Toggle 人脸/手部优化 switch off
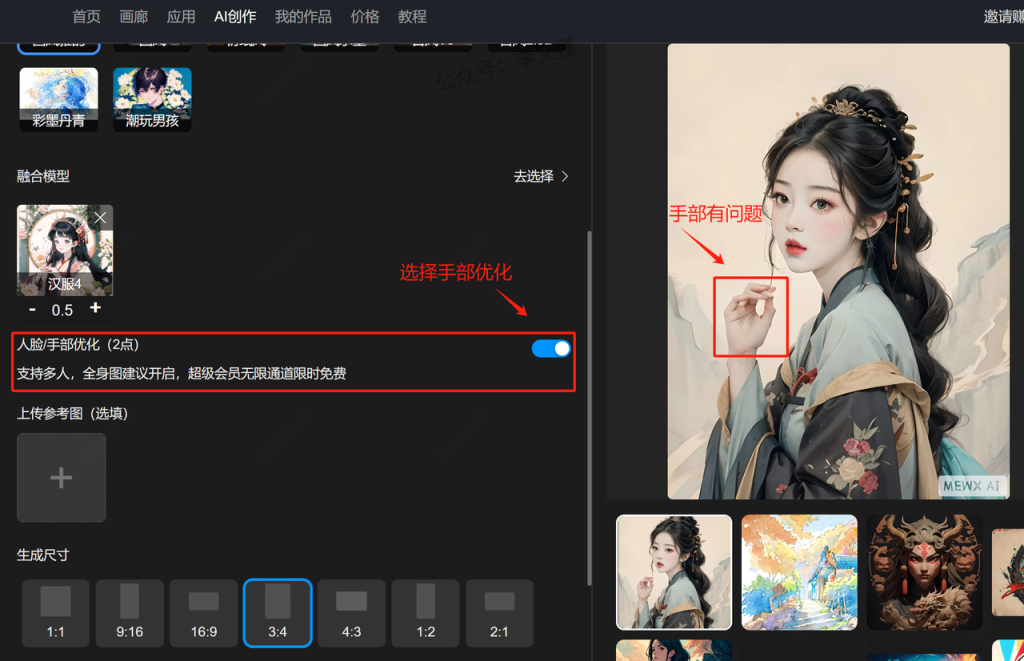Image resolution: width=1024 pixels, height=661 pixels. 551,348
